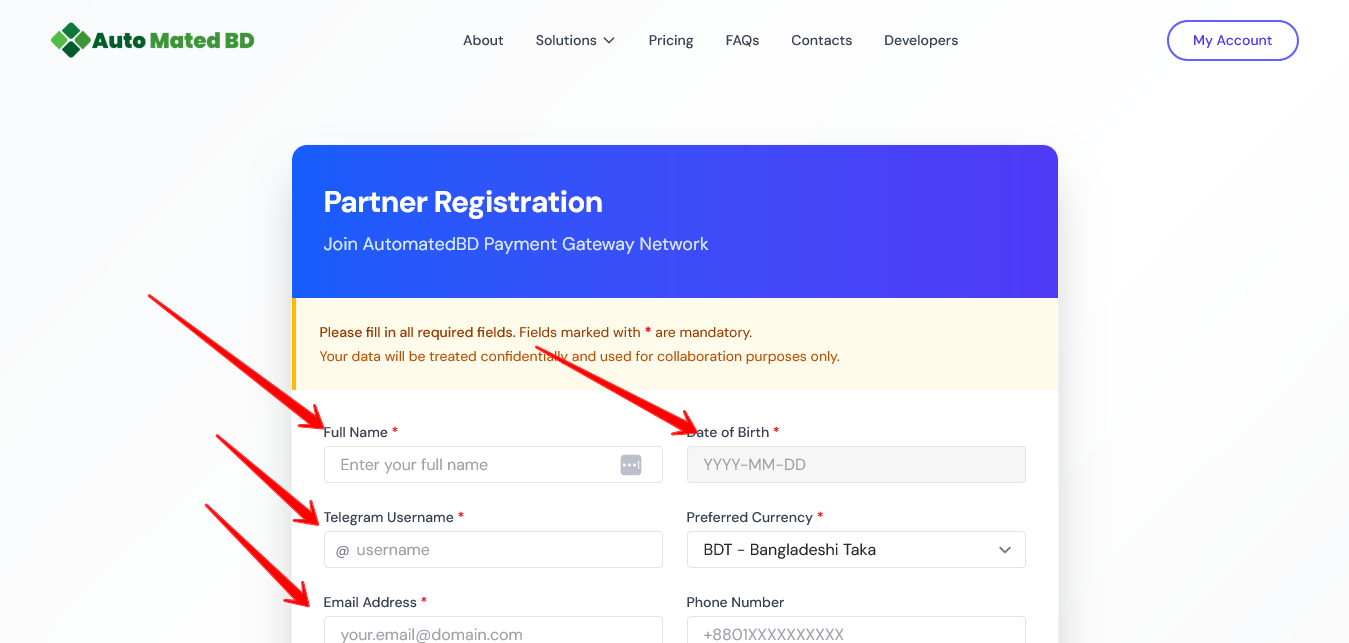Go to the Pricing page
The height and width of the screenshot is (643, 1349).
click(671, 41)
